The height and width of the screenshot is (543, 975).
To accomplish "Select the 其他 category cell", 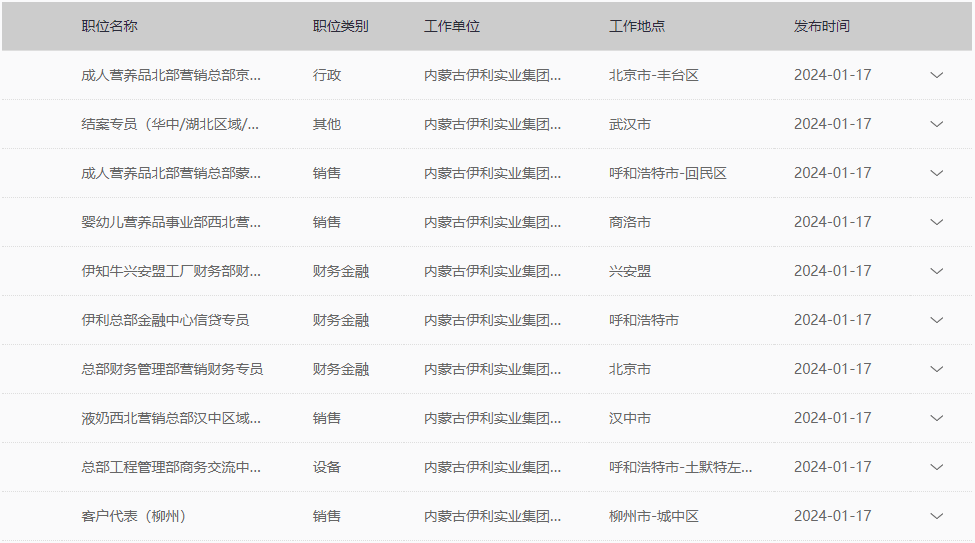I will tap(327, 124).
